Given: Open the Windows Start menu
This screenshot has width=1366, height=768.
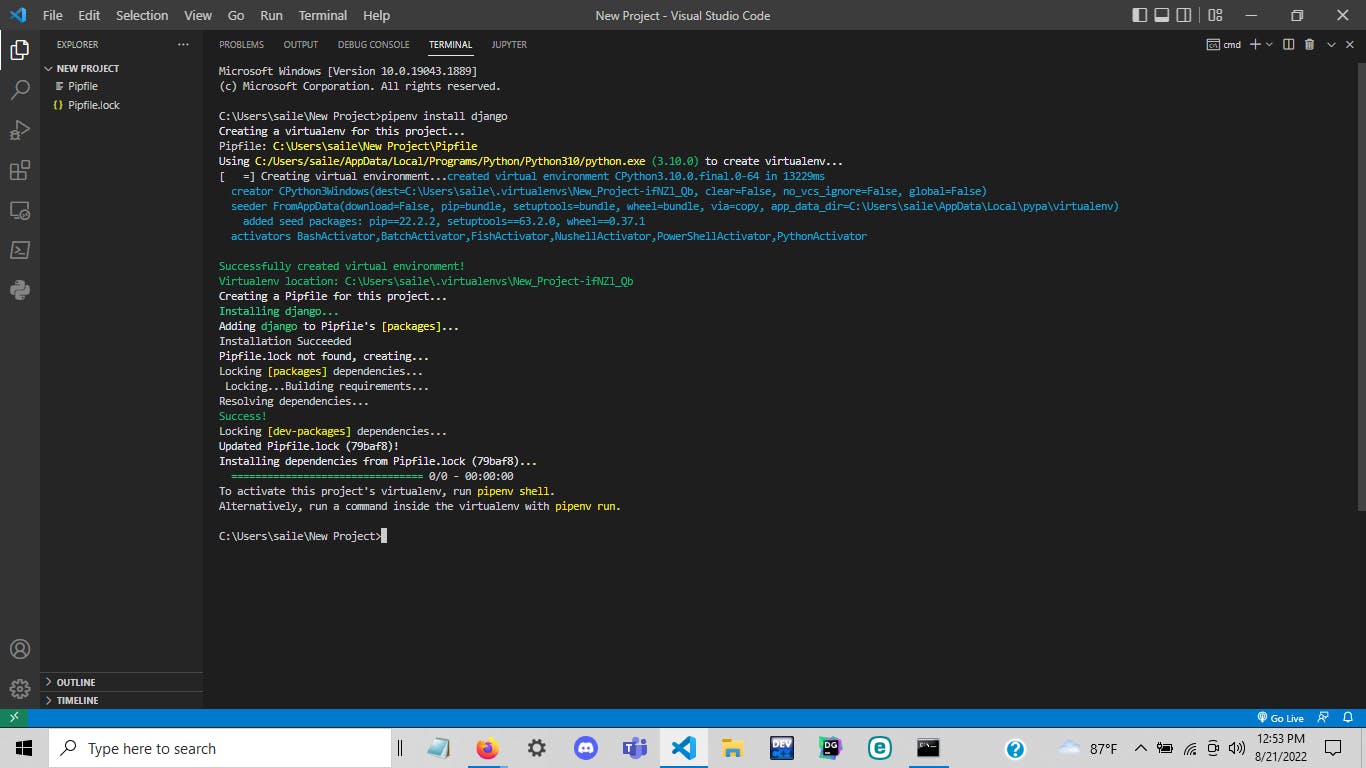Looking at the screenshot, I should [x=23, y=748].
